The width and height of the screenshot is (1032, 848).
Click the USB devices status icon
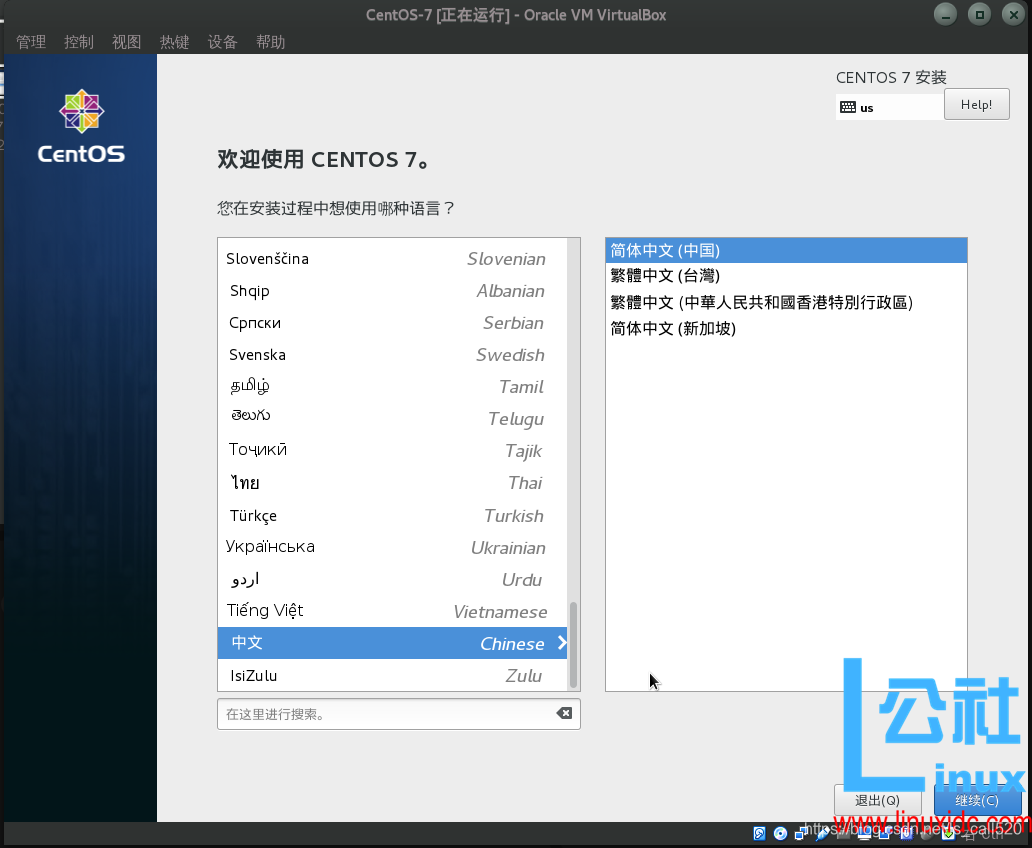tap(823, 834)
